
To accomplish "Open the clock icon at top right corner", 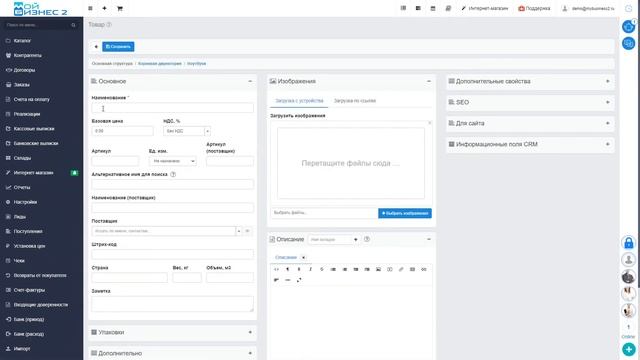I will [629, 8].
